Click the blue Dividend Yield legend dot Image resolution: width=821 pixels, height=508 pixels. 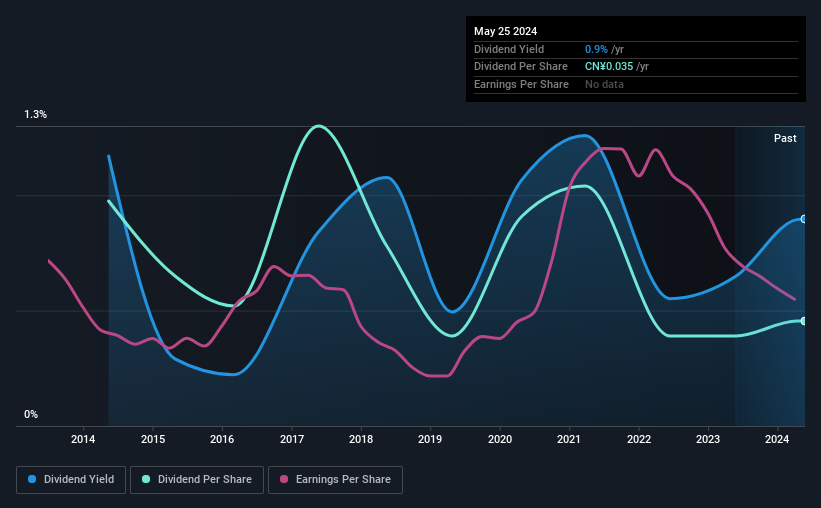click(32, 479)
